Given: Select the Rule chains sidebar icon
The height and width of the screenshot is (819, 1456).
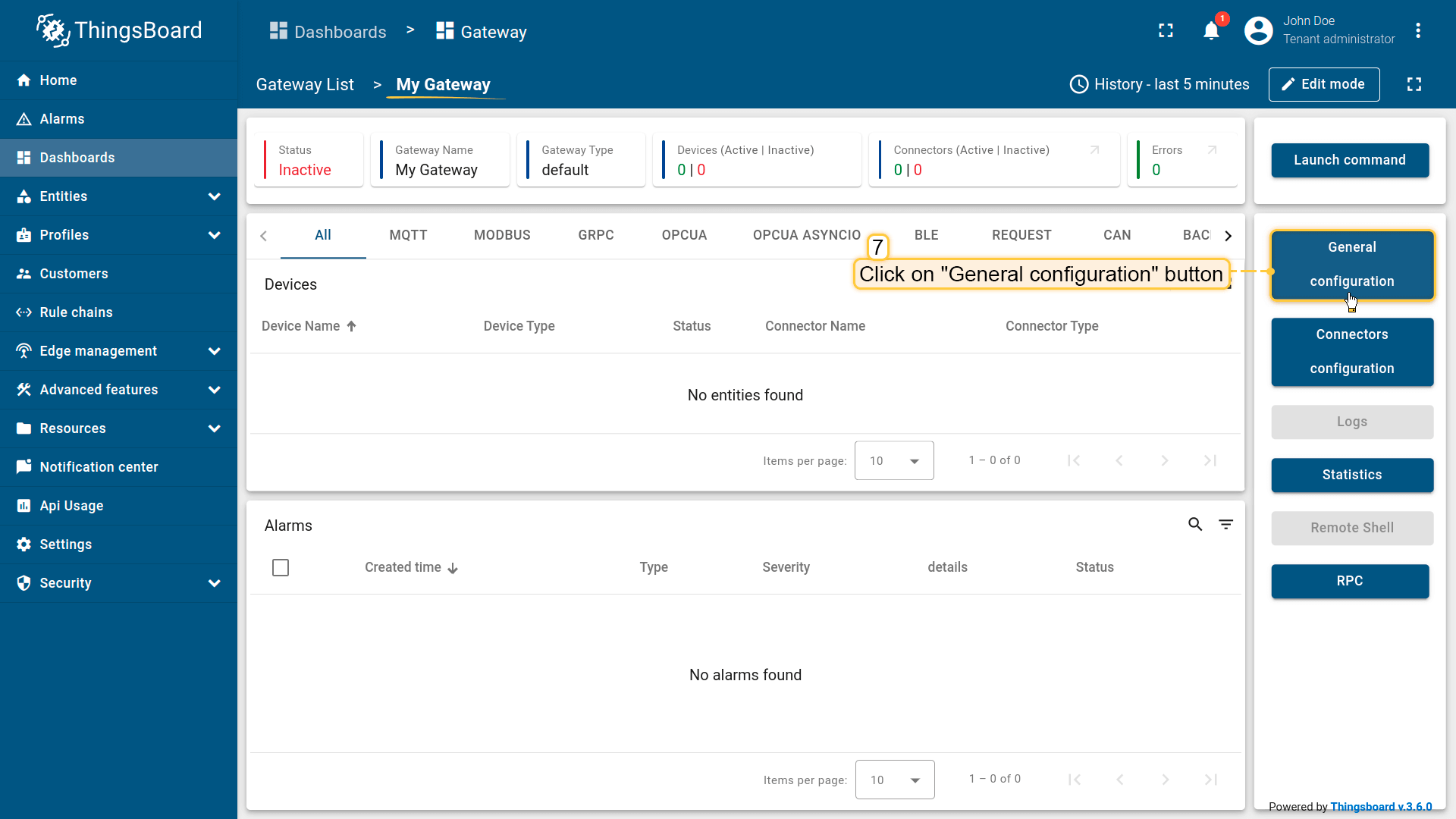Looking at the screenshot, I should 24,312.
